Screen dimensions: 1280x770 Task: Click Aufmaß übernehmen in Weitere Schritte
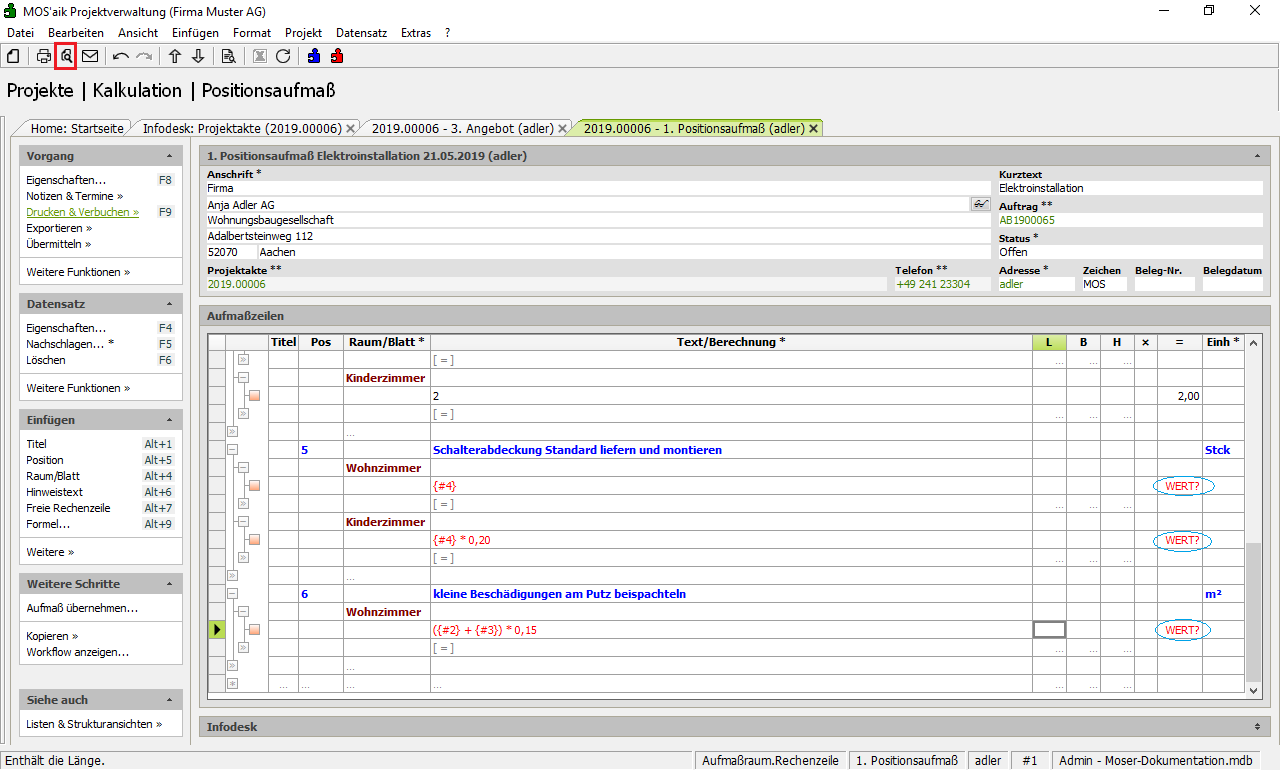coord(82,608)
